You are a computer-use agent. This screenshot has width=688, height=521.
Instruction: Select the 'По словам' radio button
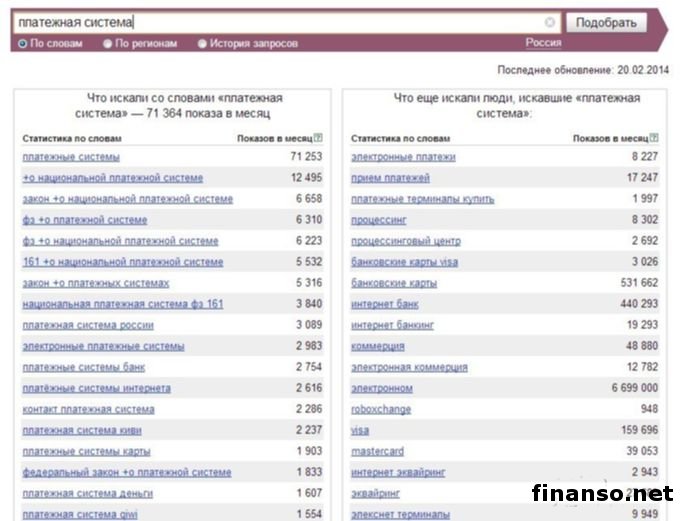23,44
